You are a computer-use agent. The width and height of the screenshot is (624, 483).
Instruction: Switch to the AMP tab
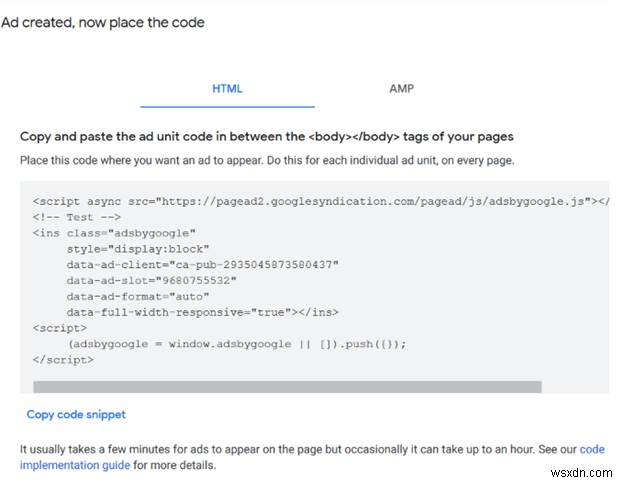402,89
